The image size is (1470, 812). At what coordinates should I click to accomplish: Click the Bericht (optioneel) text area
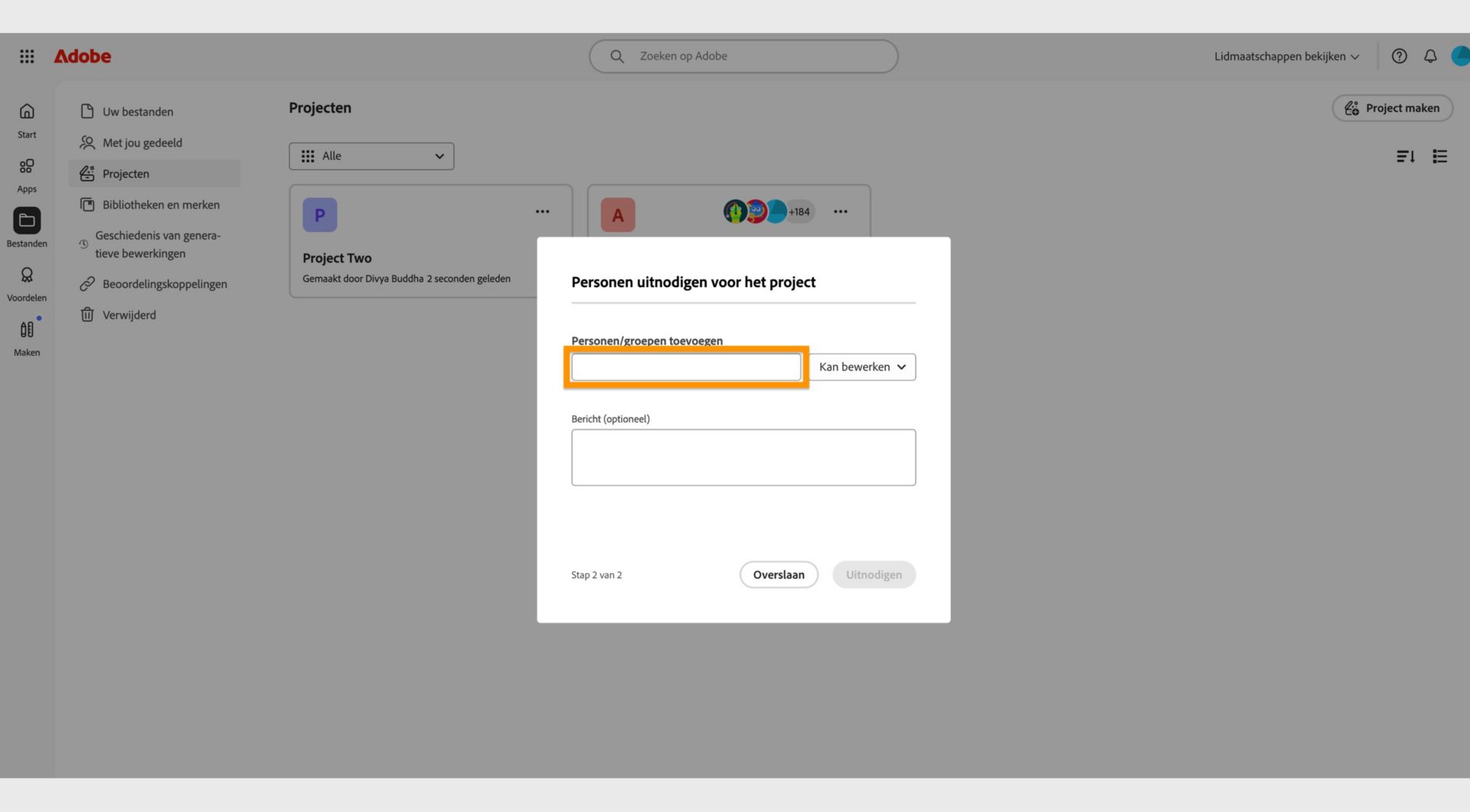[x=743, y=458]
